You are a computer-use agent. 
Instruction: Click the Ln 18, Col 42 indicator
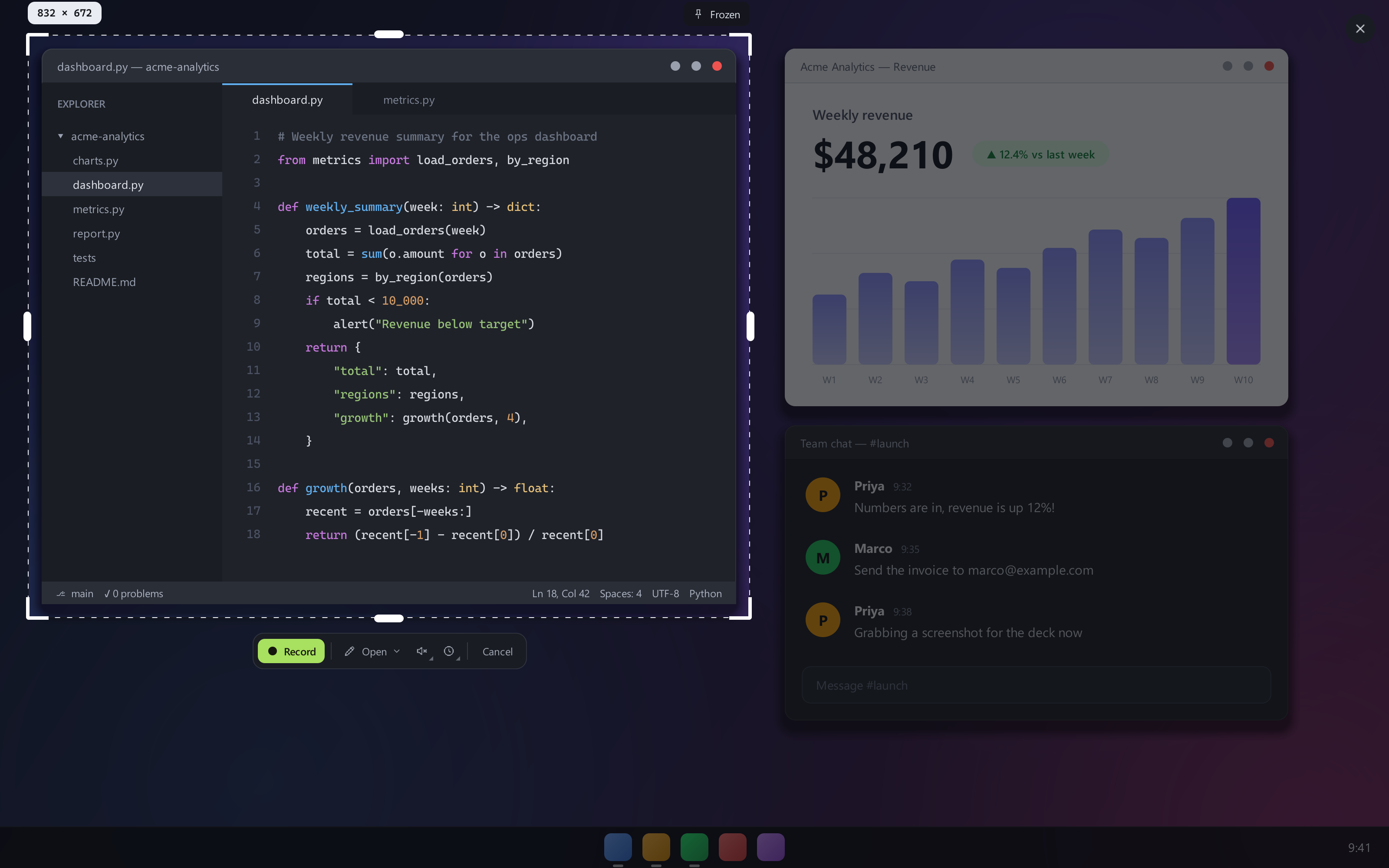560,594
